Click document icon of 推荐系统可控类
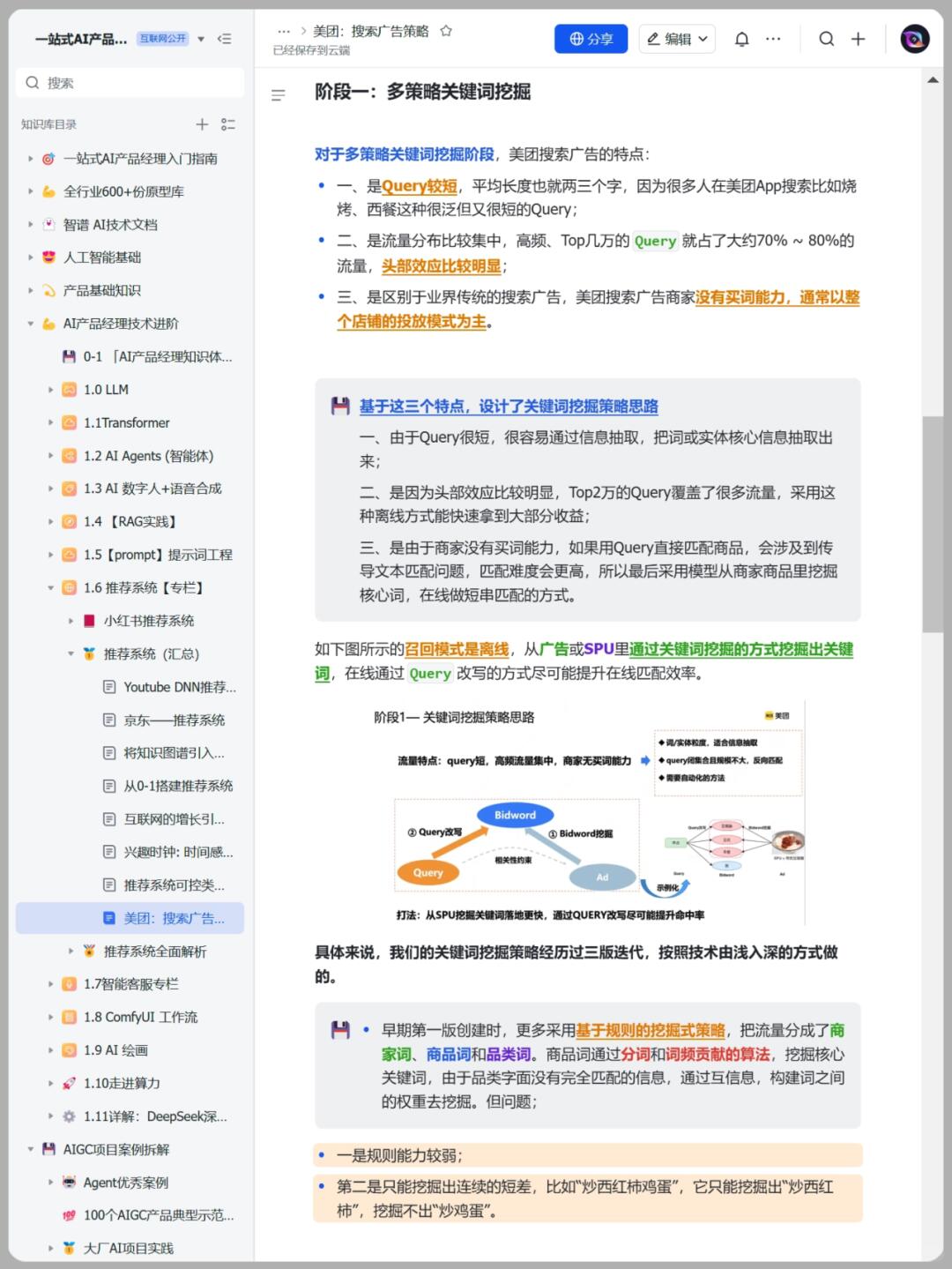This screenshot has width=952, height=1269. coord(109,885)
